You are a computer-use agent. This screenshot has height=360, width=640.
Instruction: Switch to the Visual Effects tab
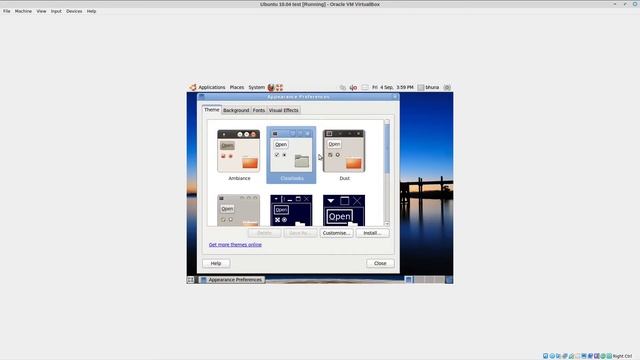[284, 110]
